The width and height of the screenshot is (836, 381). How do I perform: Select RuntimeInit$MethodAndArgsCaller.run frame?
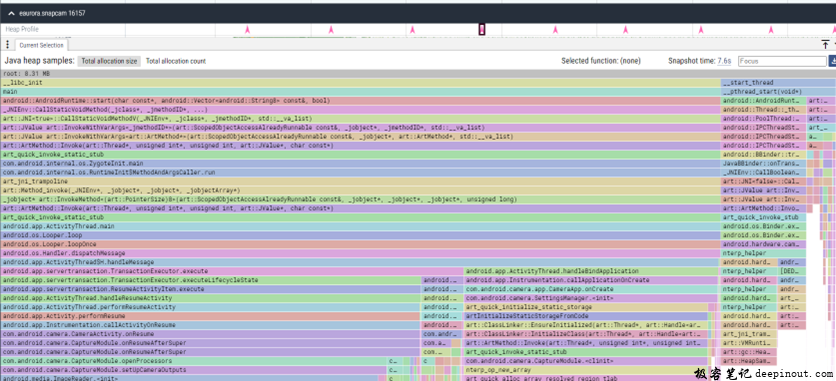360,173
